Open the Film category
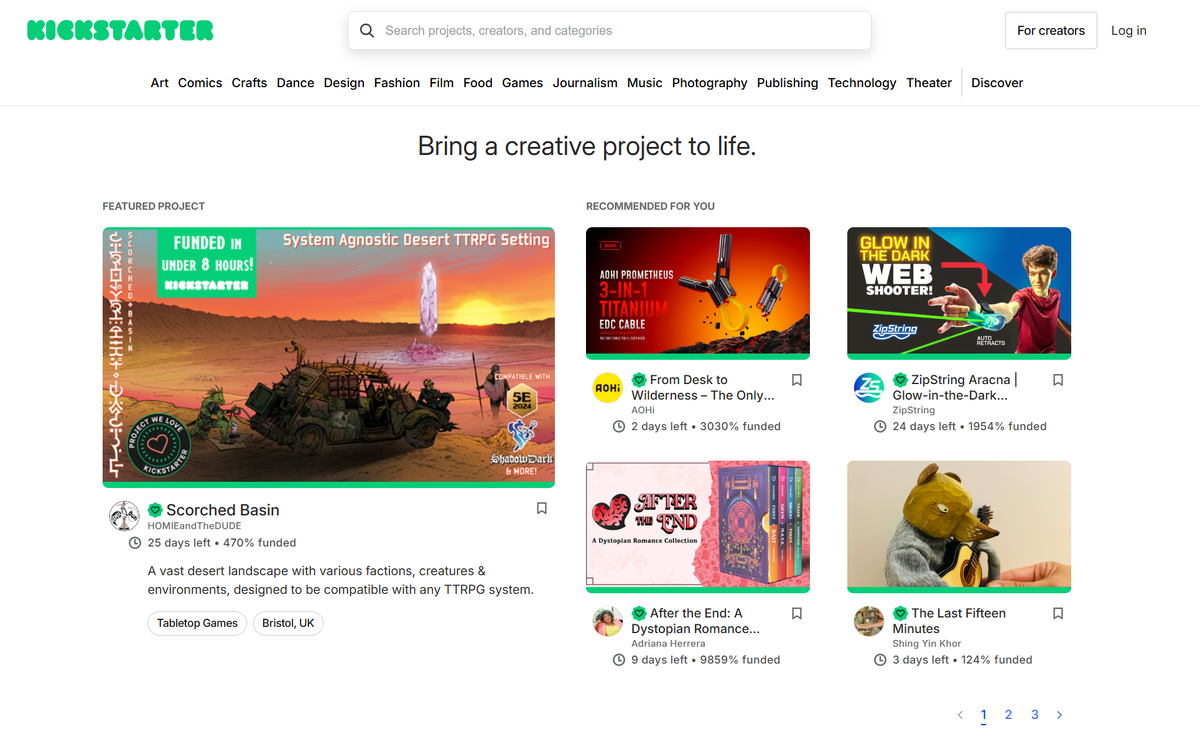The image size is (1200, 742). coord(441,83)
